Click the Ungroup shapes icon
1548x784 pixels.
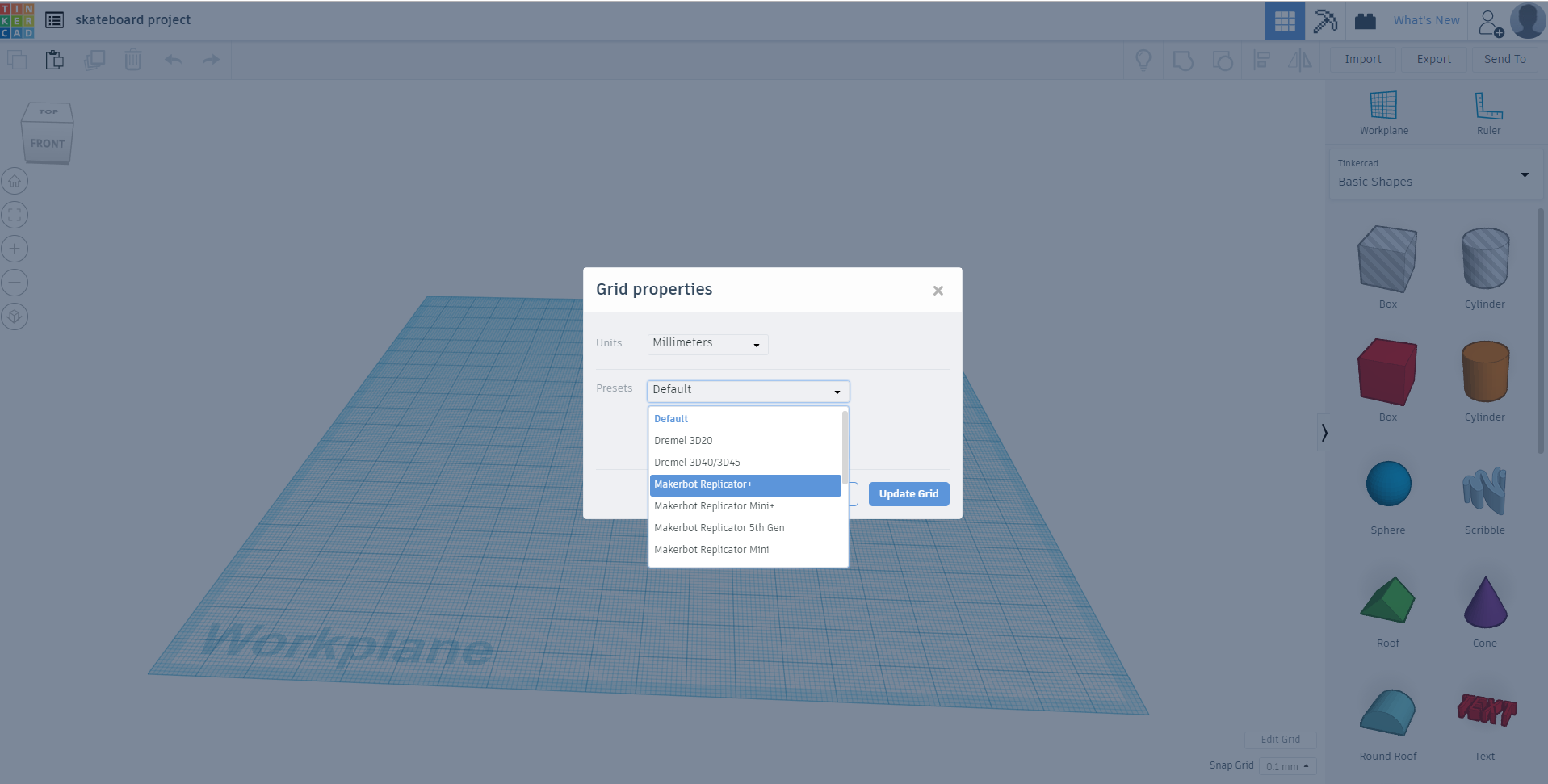[1223, 60]
